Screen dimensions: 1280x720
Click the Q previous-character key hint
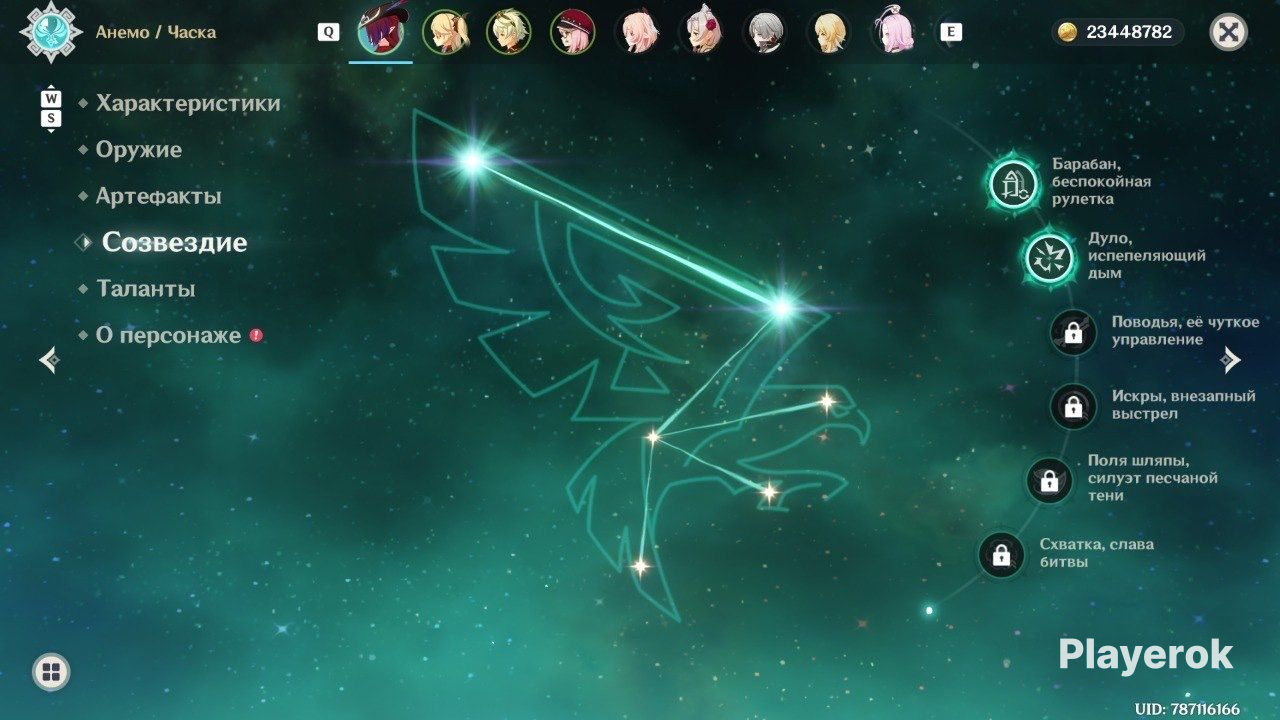328,32
